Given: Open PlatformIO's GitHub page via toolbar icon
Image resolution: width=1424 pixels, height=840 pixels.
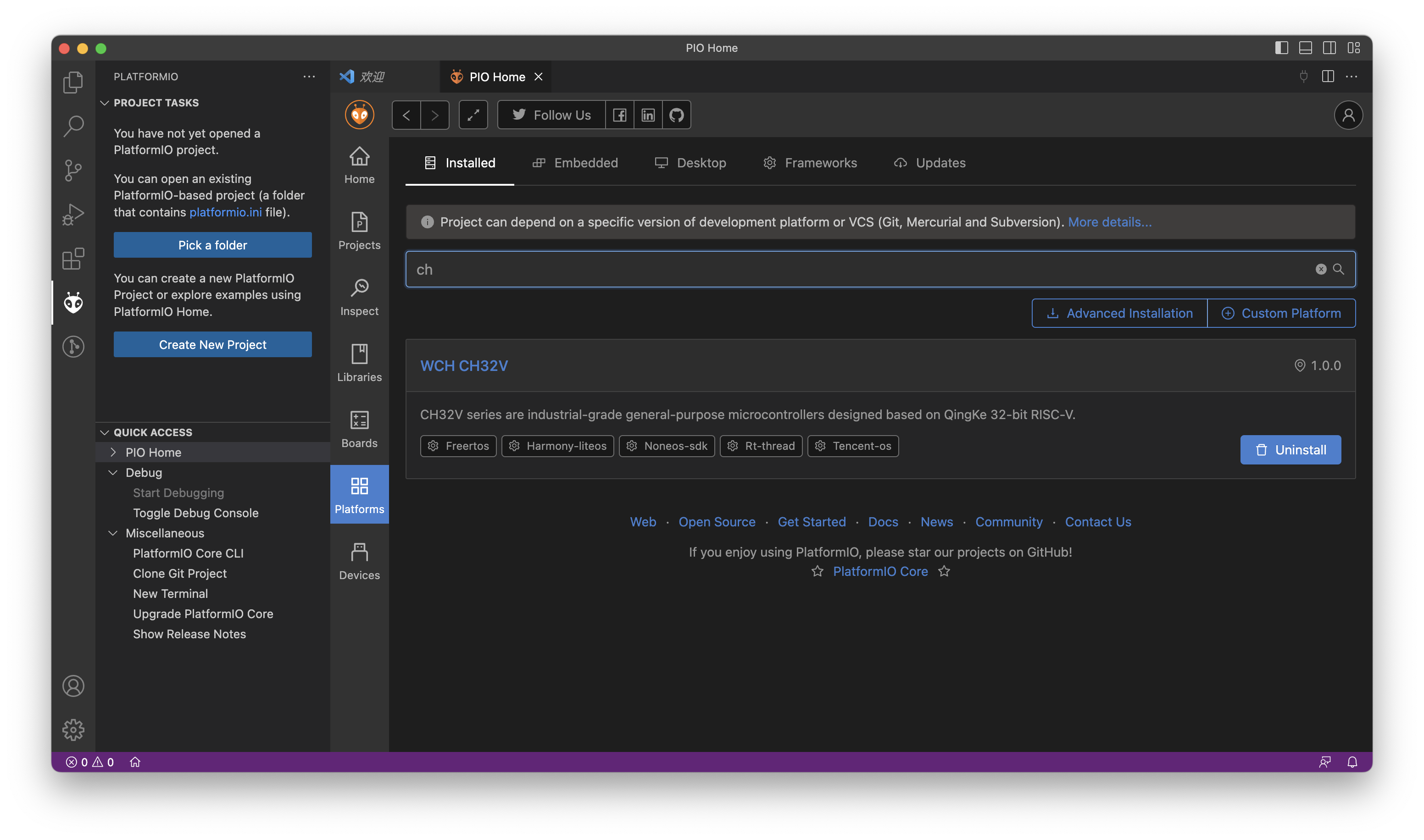Looking at the screenshot, I should coord(676,114).
